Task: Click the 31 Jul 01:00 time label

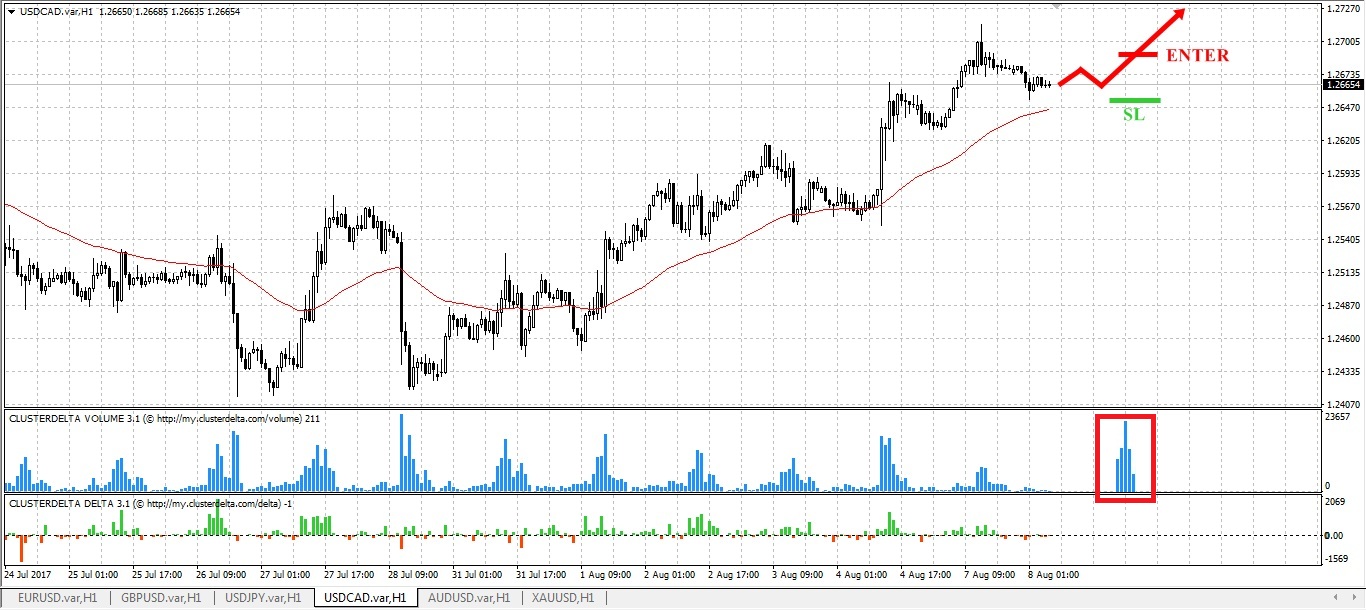Action: coord(477,576)
